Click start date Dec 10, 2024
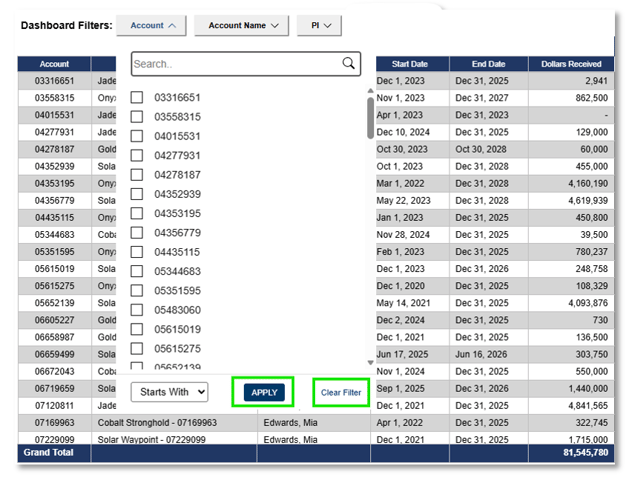632x483 pixels. (403, 132)
